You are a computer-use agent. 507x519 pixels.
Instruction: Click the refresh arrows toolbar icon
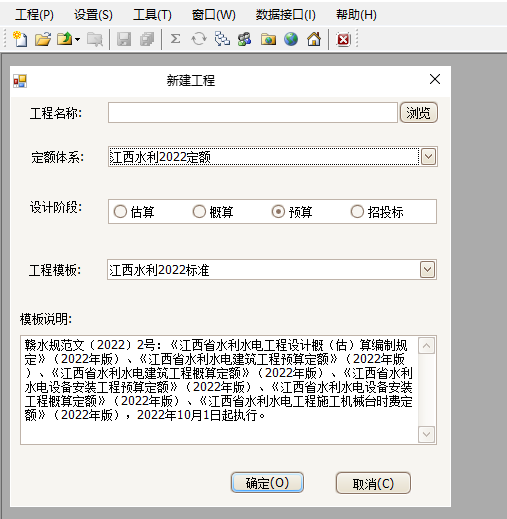tap(199, 39)
